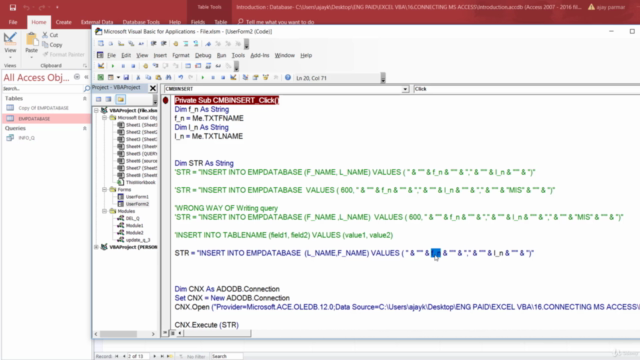640x360 pixels.
Task: Undo the last edit in VBA editor
Action: point(180,78)
